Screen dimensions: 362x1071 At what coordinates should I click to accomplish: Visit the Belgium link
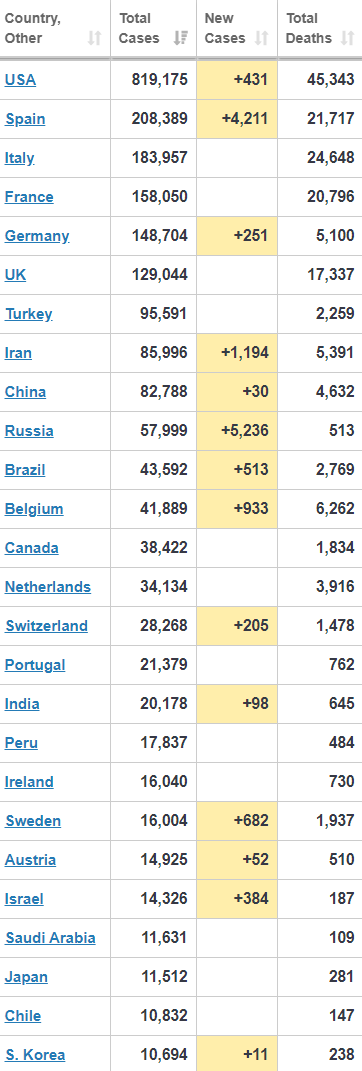34,508
